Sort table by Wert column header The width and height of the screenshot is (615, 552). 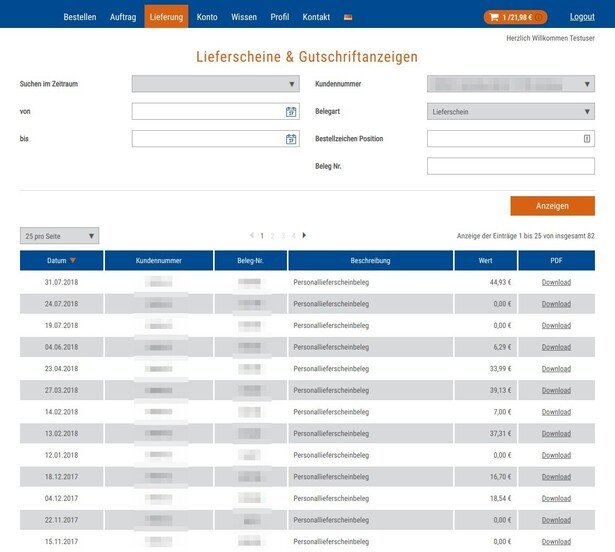485,261
